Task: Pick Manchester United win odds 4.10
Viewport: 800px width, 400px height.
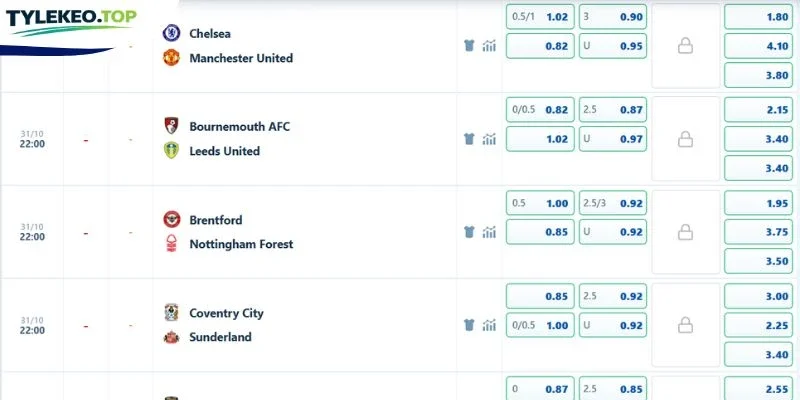Action: [759, 46]
